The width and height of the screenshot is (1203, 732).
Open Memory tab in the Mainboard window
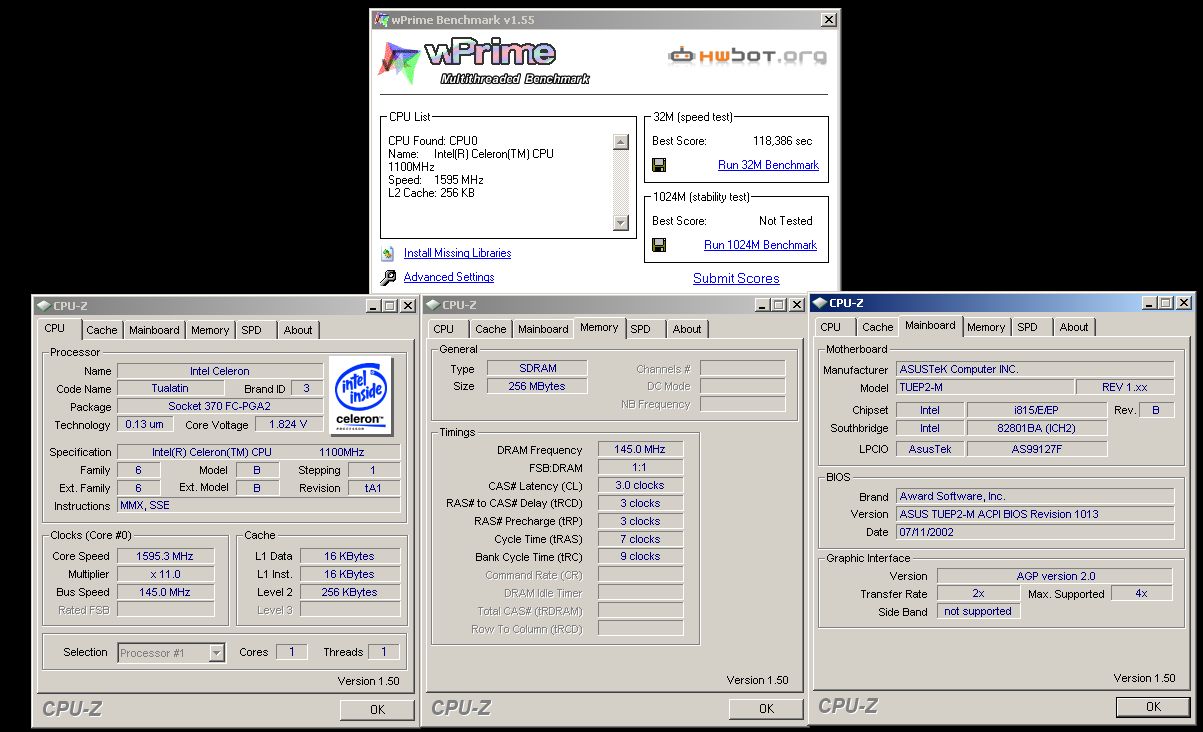pos(986,327)
